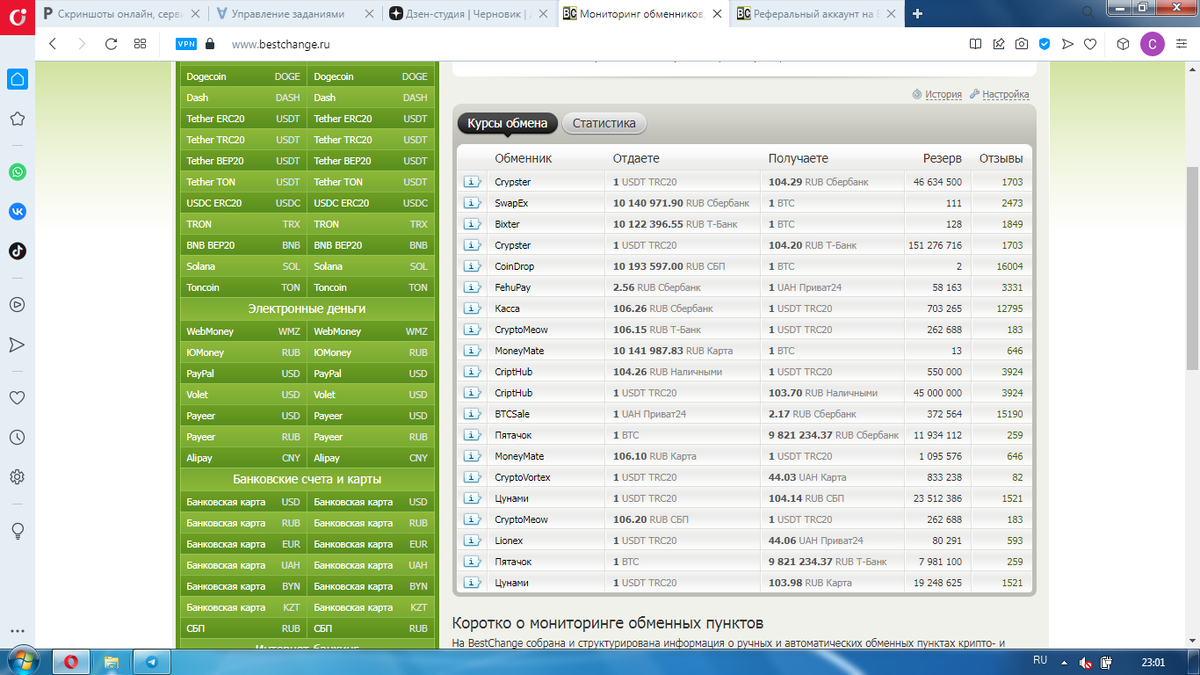The height and width of the screenshot is (675, 1200).
Task: Open VK messenger in the Opera sidebar
Action: 17,211
